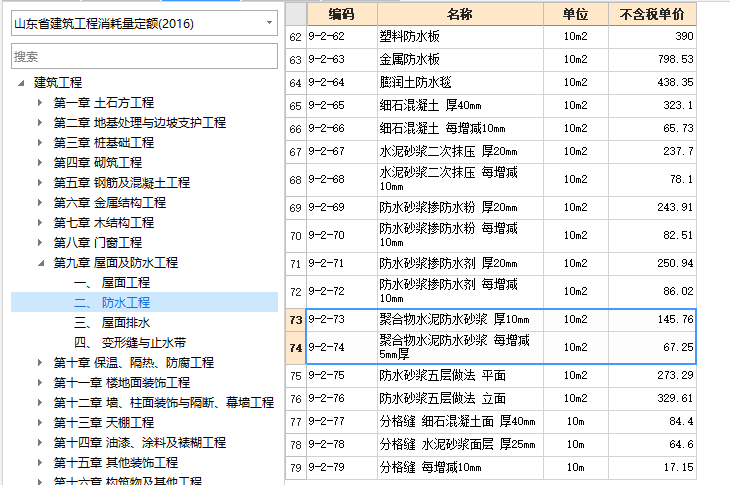This screenshot has height=485, width=730.
Task: Click name cell 防水砂浆五层做法 平面
Action: pos(460,376)
